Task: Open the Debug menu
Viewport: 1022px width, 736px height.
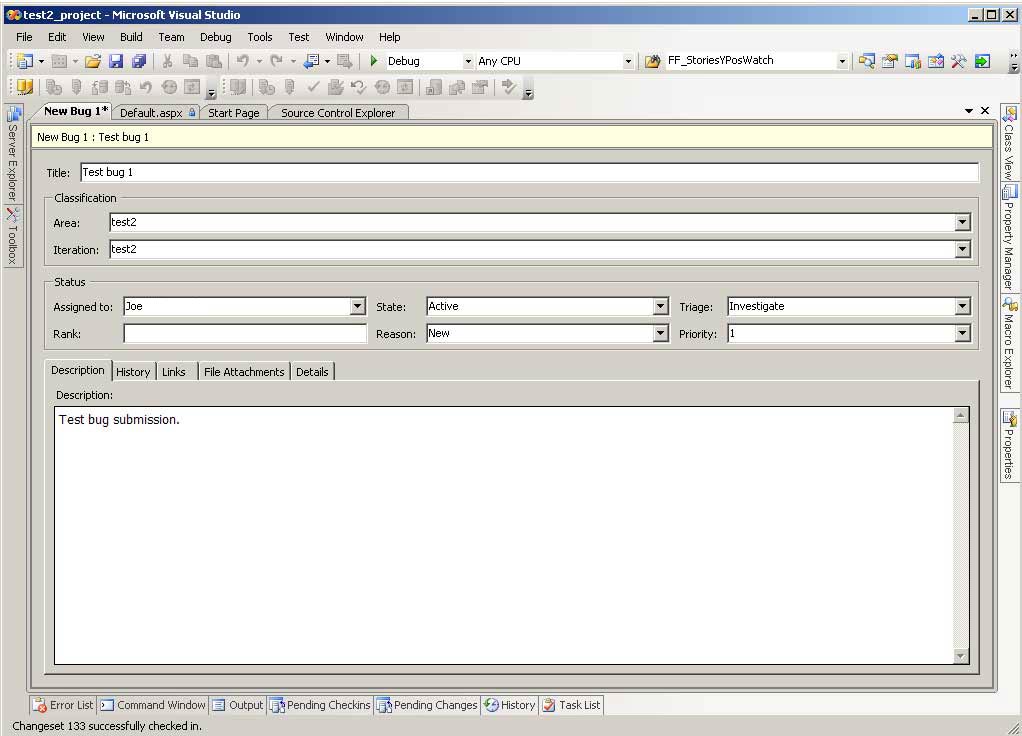Action: pos(215,37)
